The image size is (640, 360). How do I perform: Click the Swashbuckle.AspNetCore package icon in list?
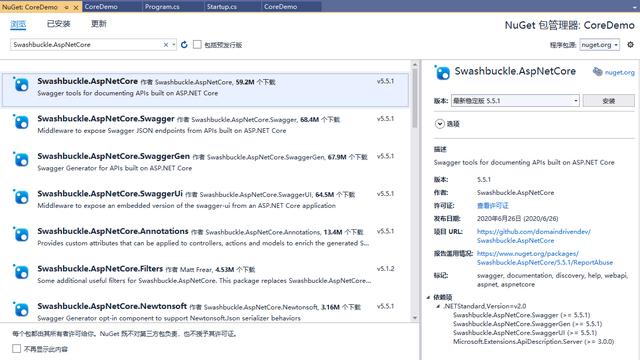pos(21,85)
